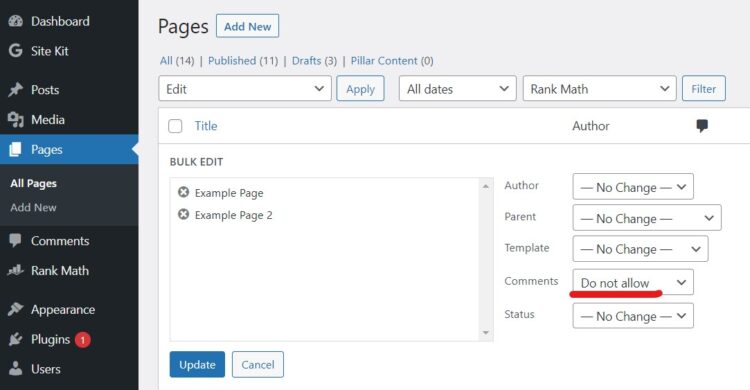Click the Pages documents icon
This screenshot has height=390, width=750.
click(x=15, y=149)
